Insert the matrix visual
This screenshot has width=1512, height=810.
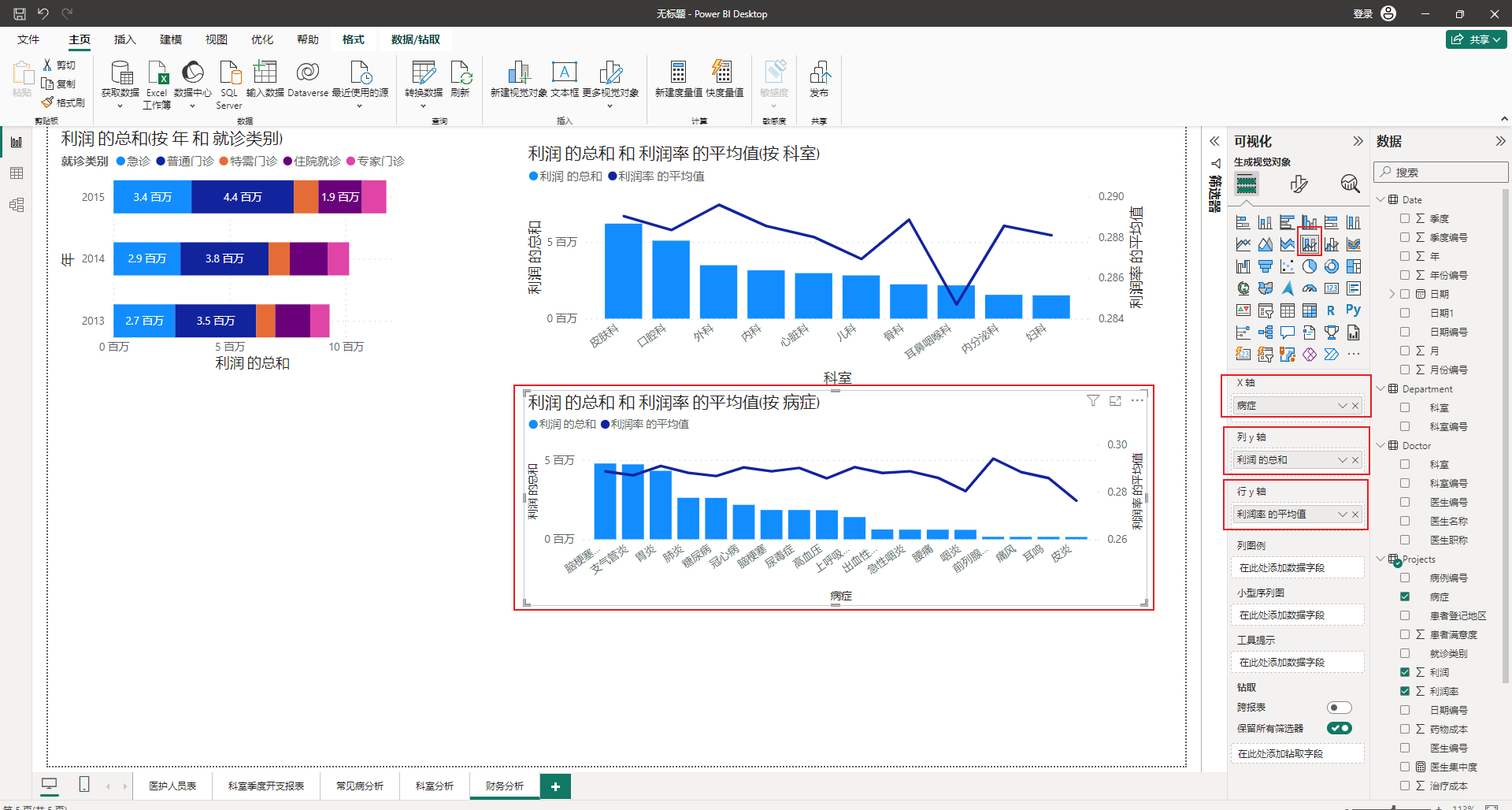(x=1309, y=310)
